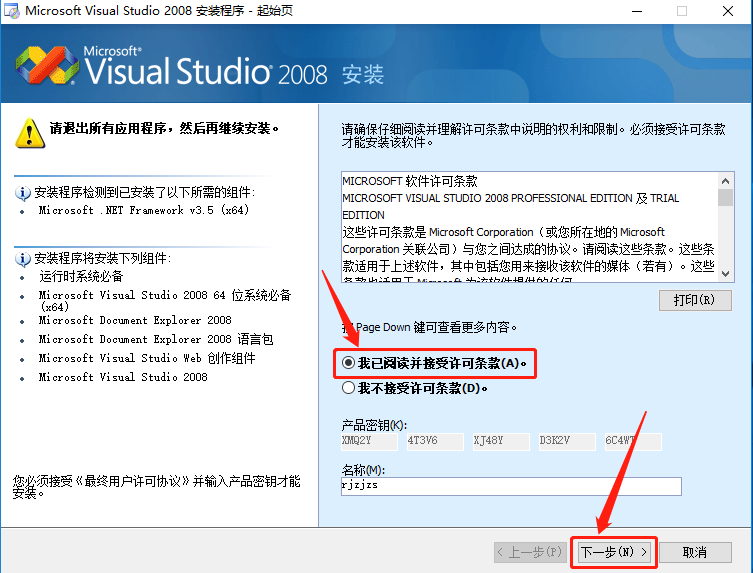The image size is (753, 573).
Task: Minimize the installer window
Action: (x=637, y=11)
